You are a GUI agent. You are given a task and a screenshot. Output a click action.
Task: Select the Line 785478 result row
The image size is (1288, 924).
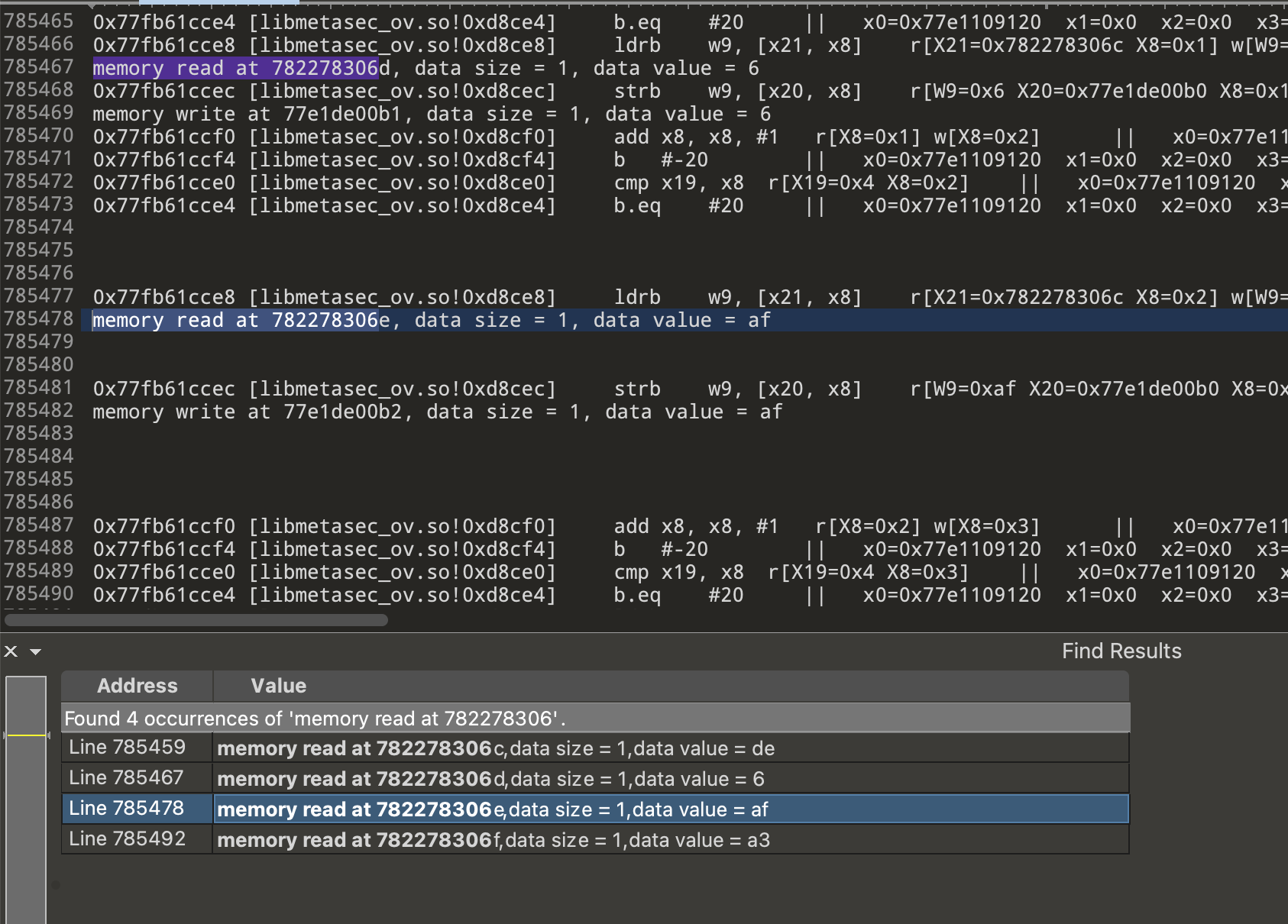(x=127, y=809)
